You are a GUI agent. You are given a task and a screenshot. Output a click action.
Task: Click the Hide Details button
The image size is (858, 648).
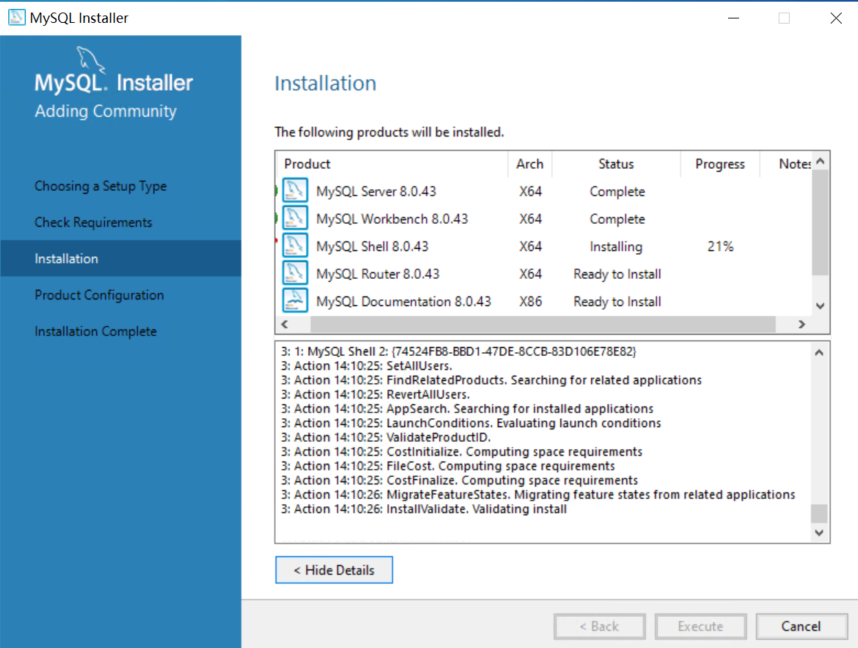click(334, 570)
